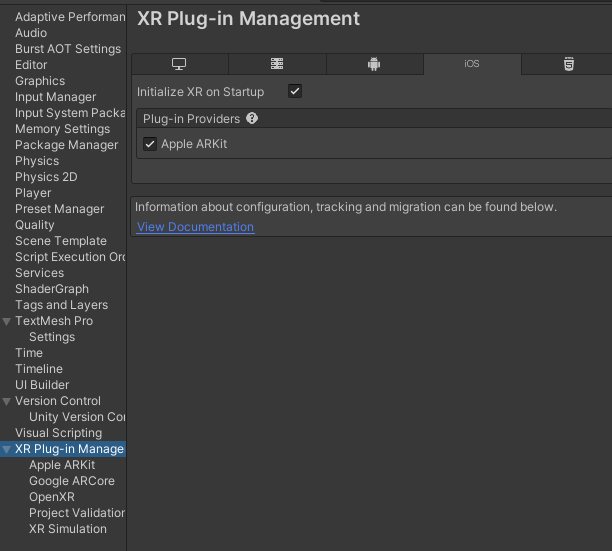Screen dimensions: 612x551
Task: Select TextMesh Pro Settings child item
Action: point(52,337)
